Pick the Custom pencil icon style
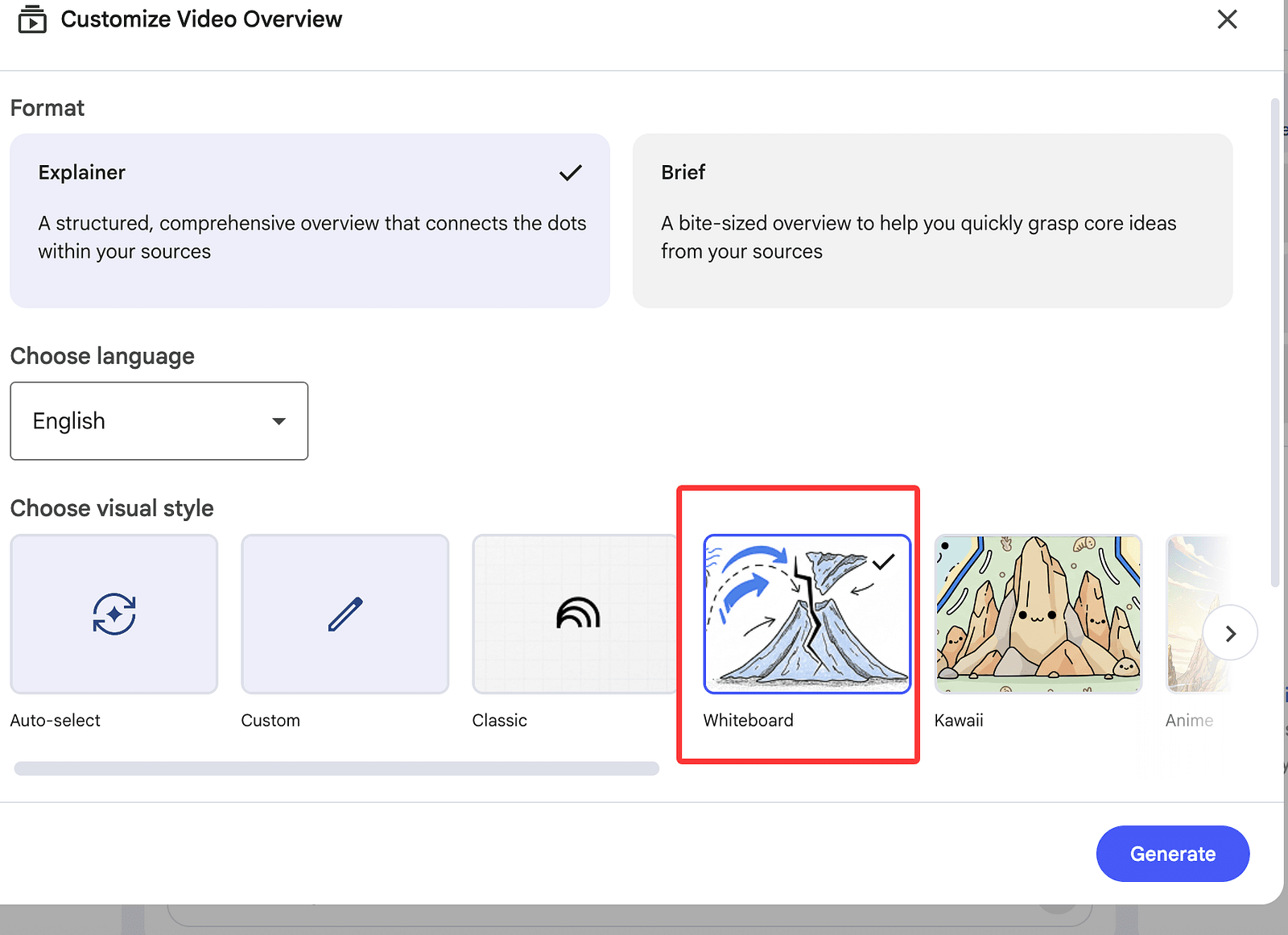 tap(345, 614)
